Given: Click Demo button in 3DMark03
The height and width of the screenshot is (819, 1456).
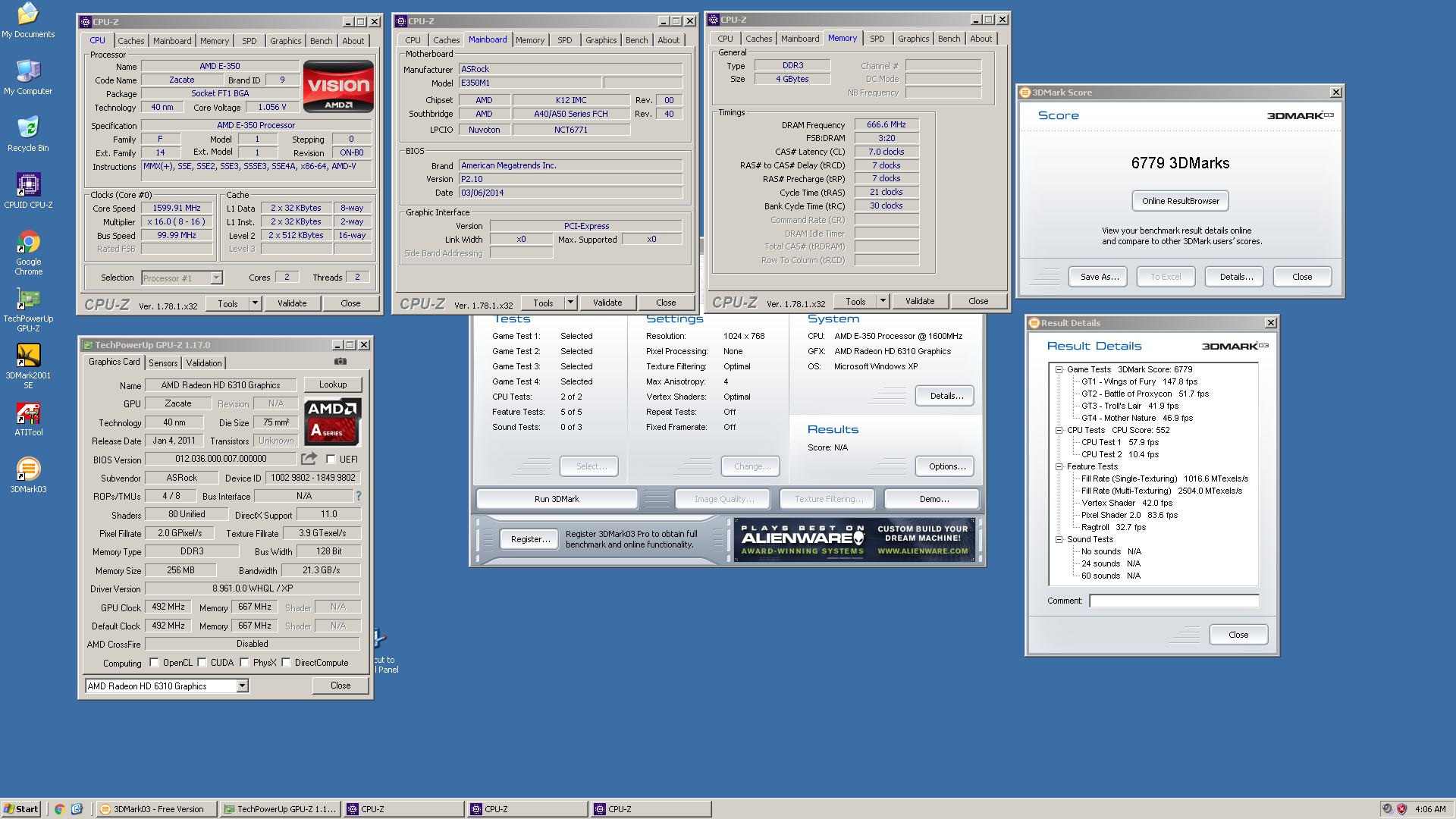Looking at the screenshot, I should pyautogui.click(x=934, y=499).
